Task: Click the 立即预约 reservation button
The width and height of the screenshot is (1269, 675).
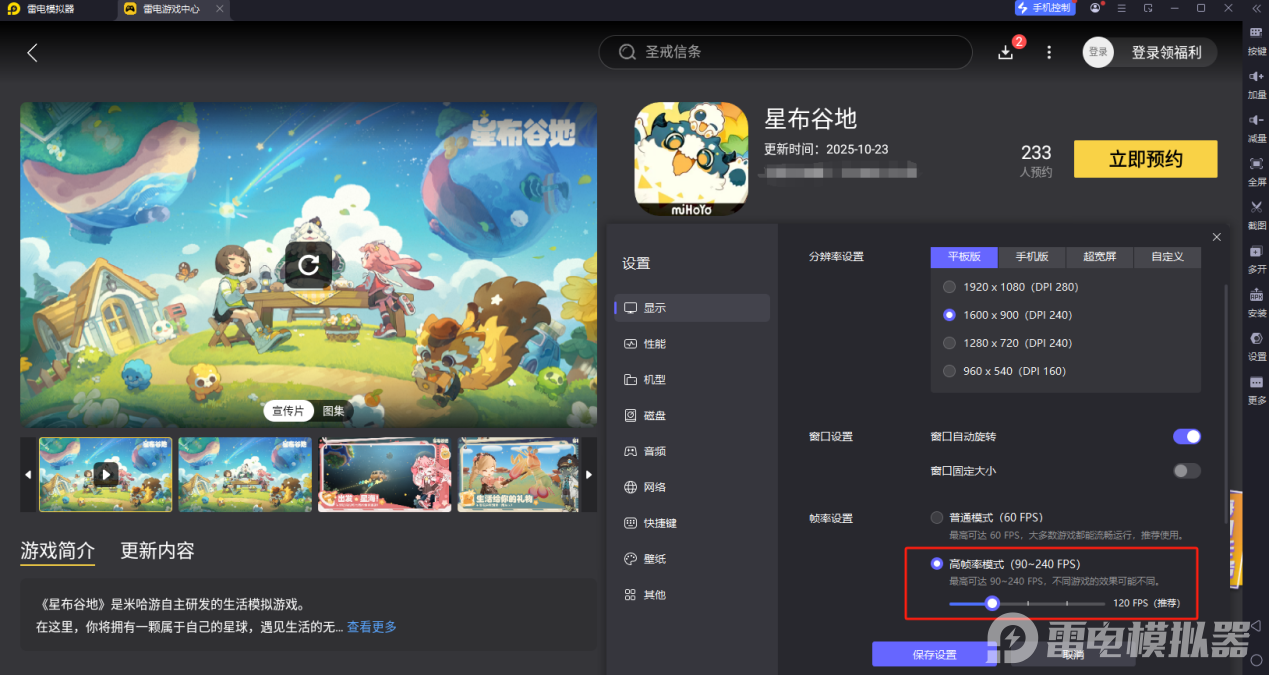Action: click(1144, 158)
